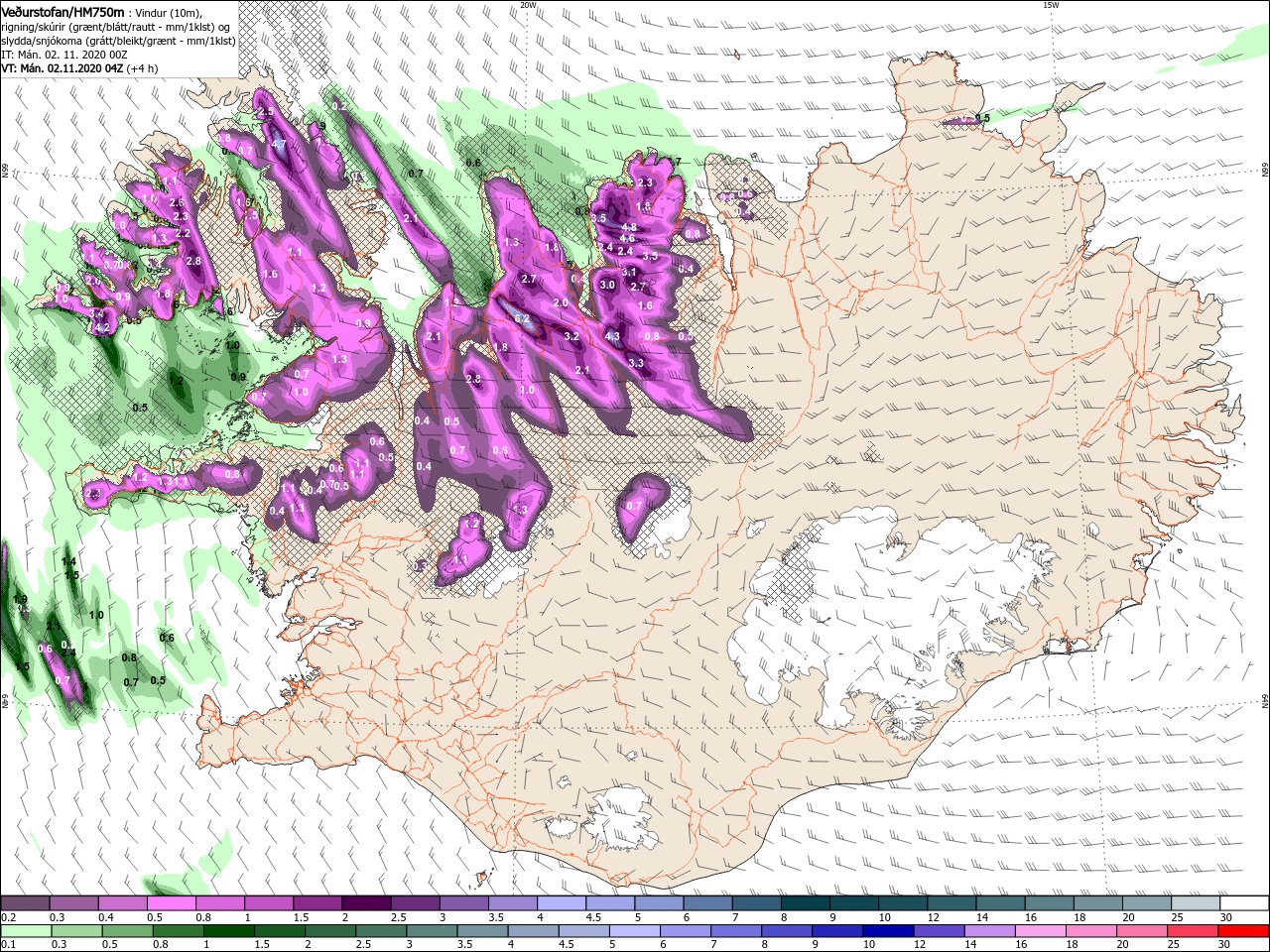Click the darkest purple upper swatch between 2 and 2.5
1270x952 pixels.
(x=365, y=903)
